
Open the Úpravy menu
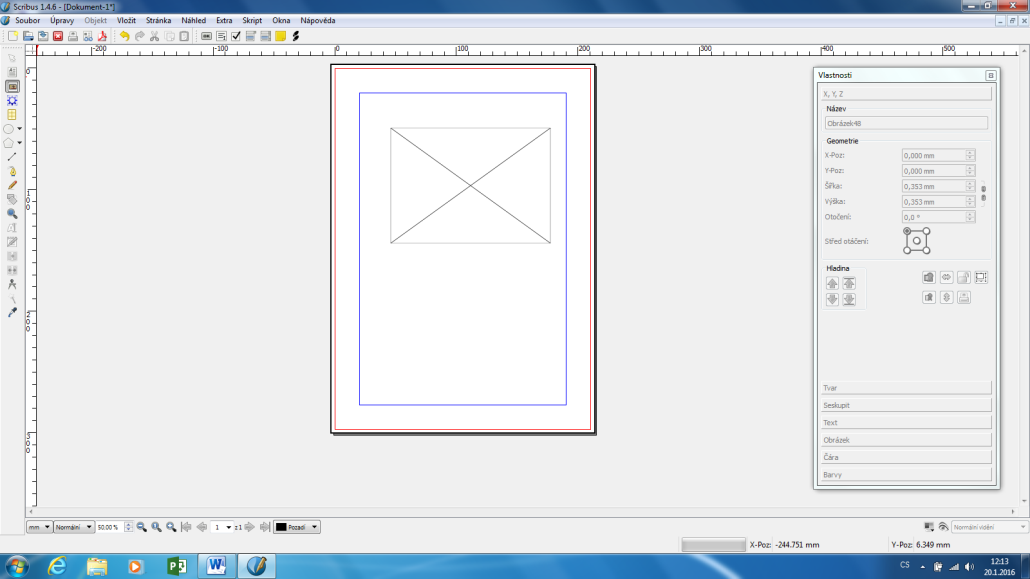click(62, 20)
